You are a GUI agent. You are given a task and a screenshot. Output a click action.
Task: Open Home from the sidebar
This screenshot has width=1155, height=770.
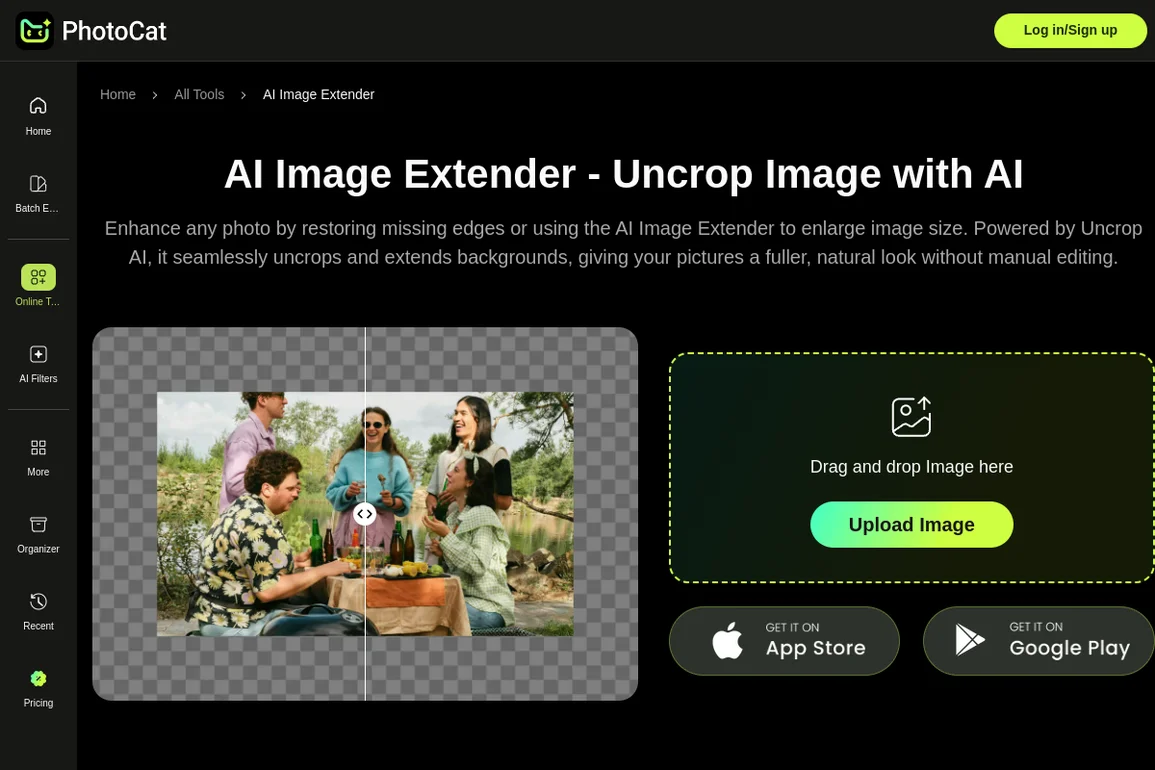[38, 106]
